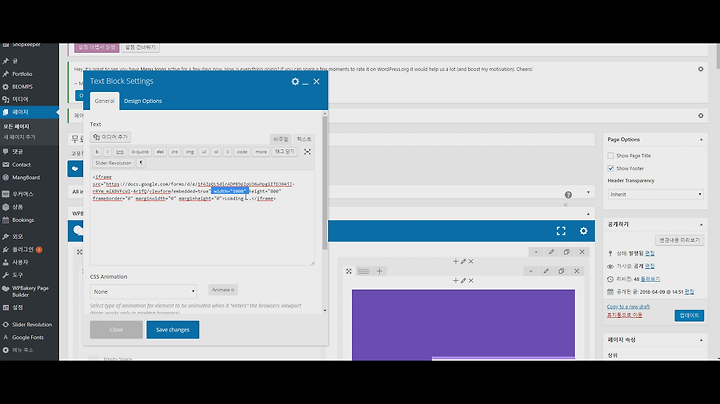This screenshot has height=404, width=720.
Task: Click the 'ul' quicktag button
Action: 204,152
